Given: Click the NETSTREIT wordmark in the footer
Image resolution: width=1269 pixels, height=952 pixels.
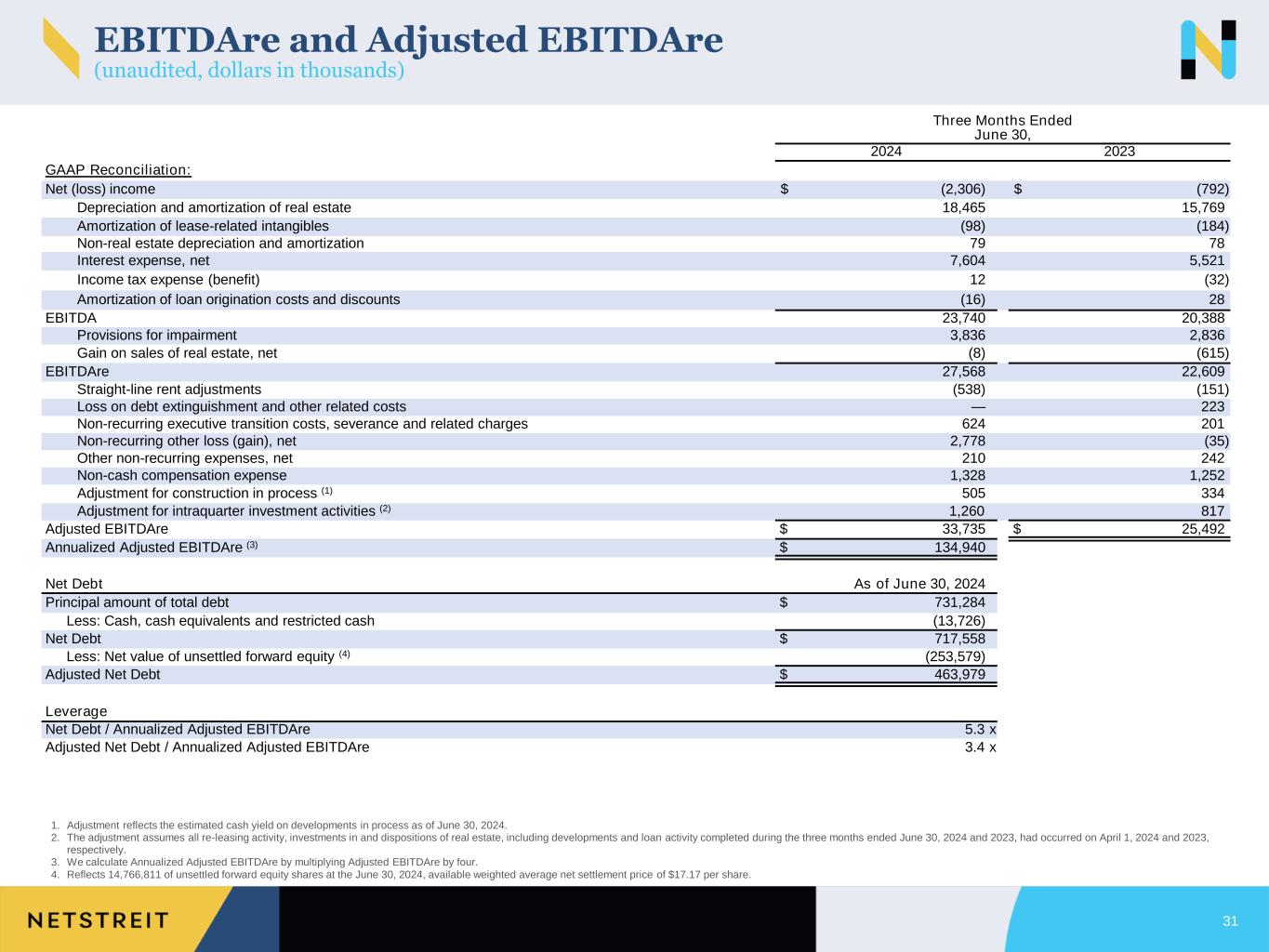Looking at the screenshot, I should pyautogui.click(x=99, y=920).
